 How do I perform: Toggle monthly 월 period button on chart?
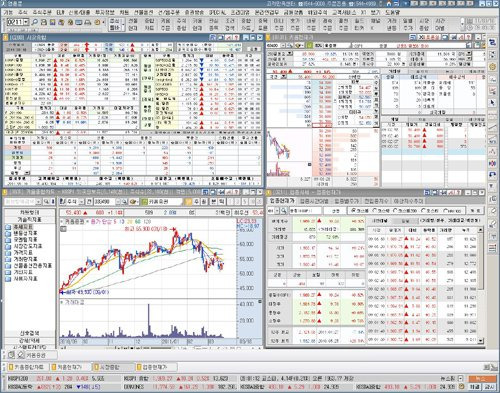click(x=204, y=202)
